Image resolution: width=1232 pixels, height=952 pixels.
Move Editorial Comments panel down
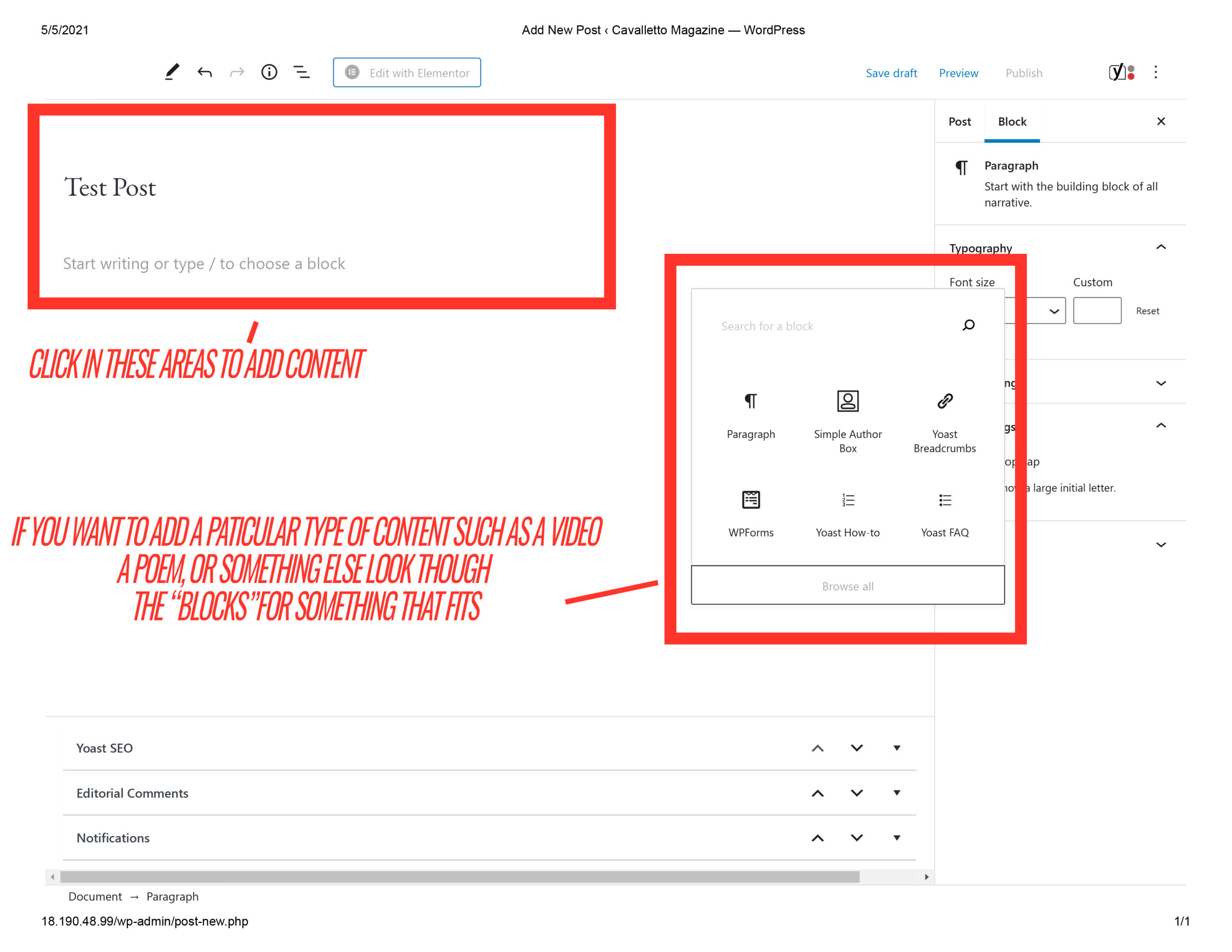(857, 794)
